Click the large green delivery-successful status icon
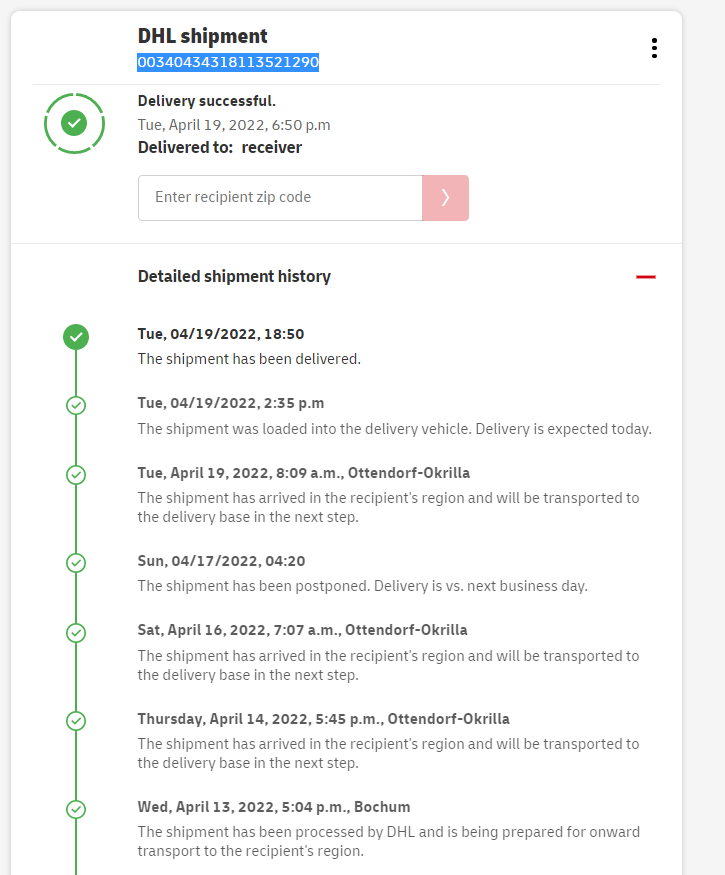The width and height of the screenshot is (725, 875). 74,123
